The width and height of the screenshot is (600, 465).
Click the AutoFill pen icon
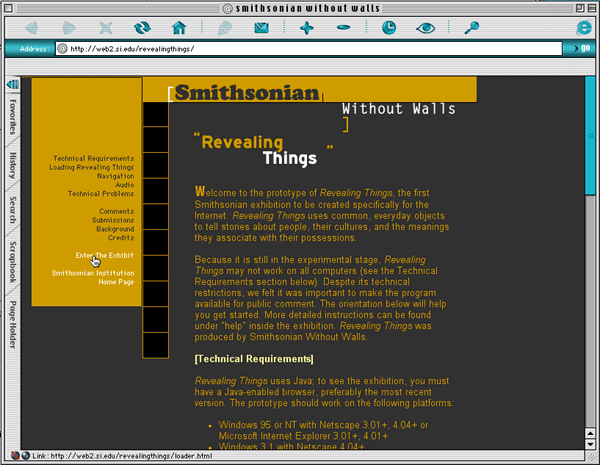[x=225, y=28]
